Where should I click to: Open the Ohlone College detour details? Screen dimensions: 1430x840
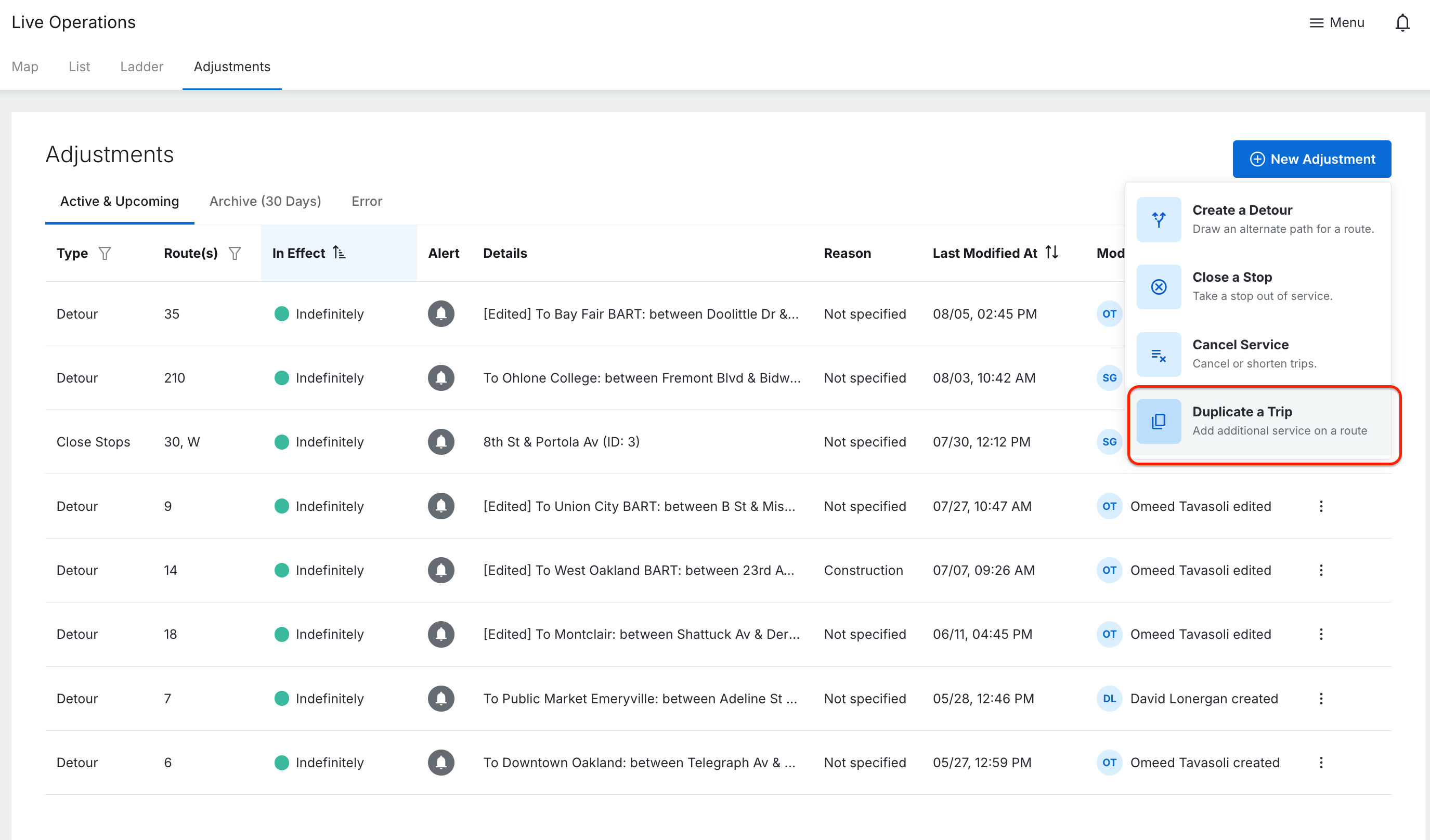[x=642, y=378]
